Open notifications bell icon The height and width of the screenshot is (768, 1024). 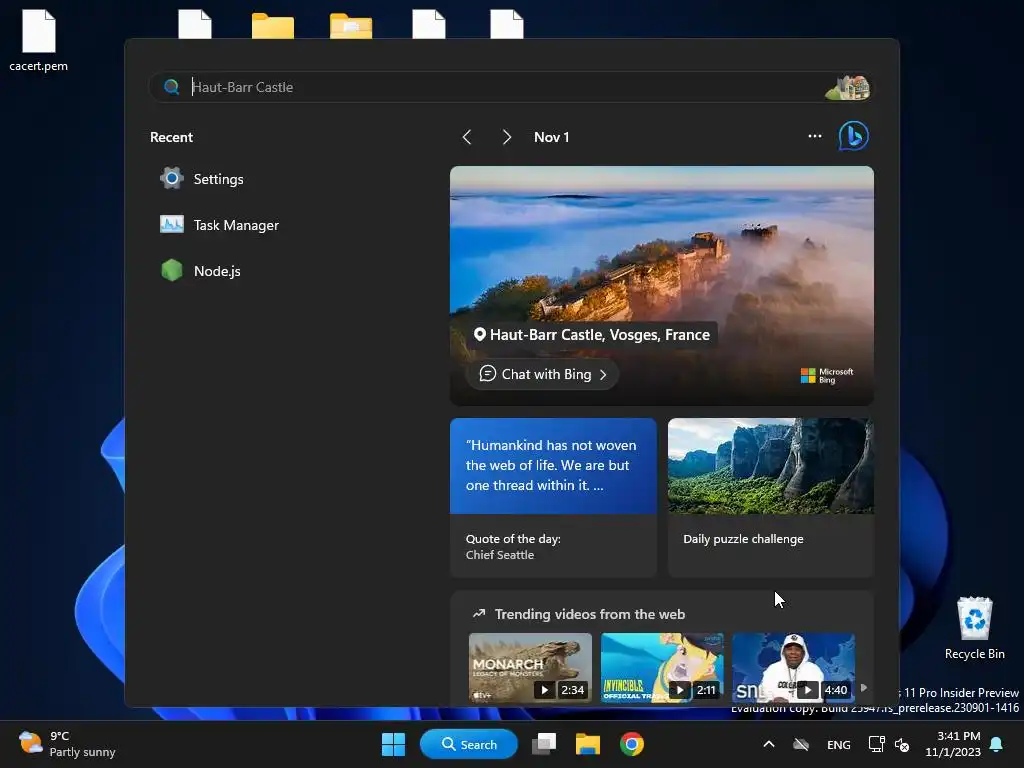[x=996, y=744]
